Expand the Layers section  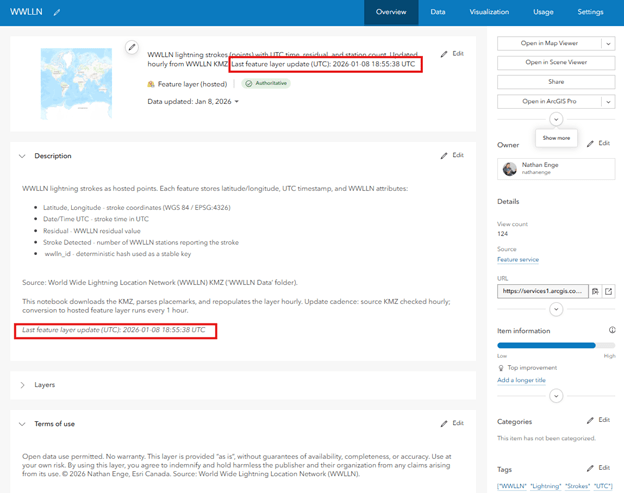pos(22,385)
